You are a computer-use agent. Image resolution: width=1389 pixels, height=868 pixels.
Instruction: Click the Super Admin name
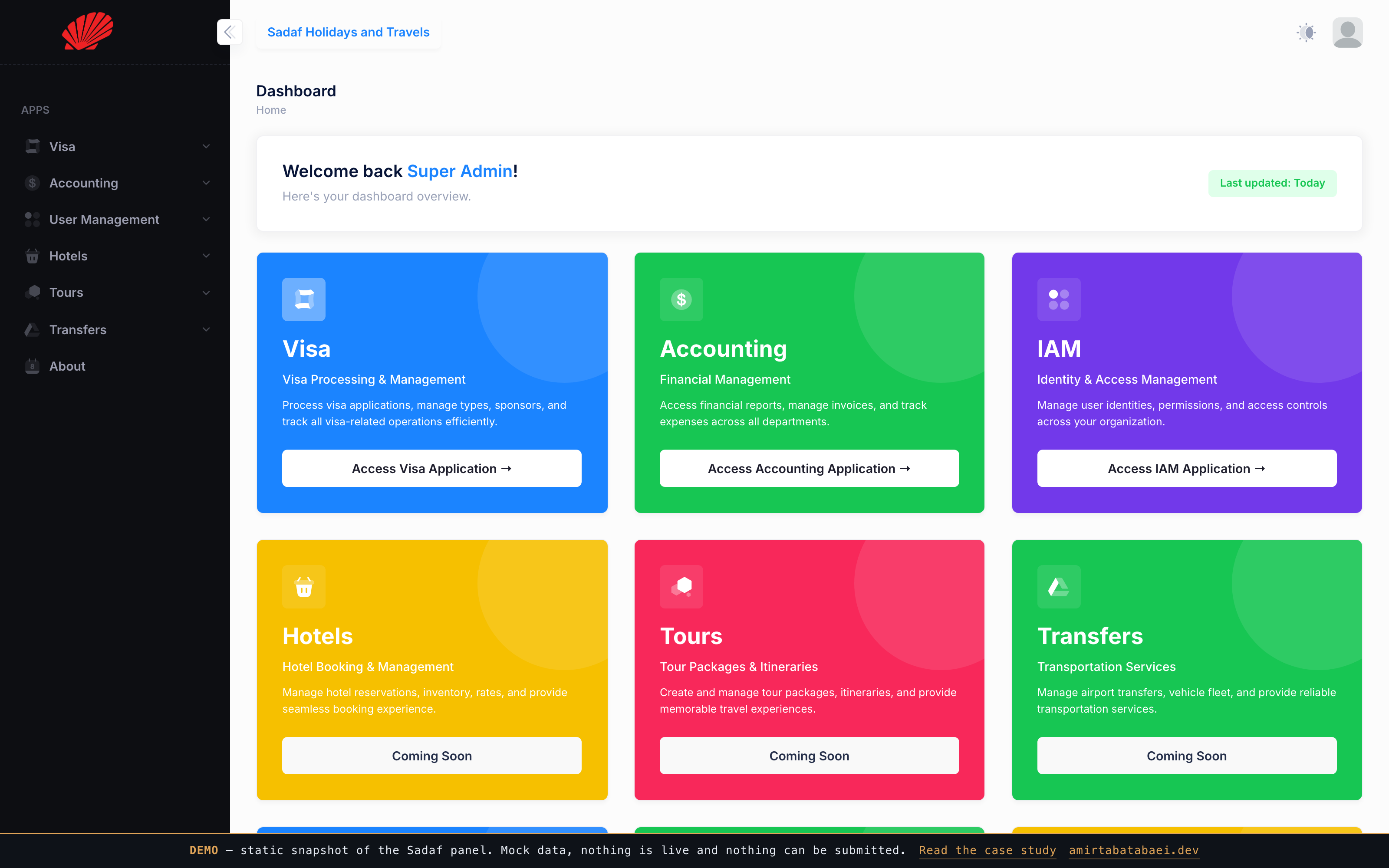(460, 171)
